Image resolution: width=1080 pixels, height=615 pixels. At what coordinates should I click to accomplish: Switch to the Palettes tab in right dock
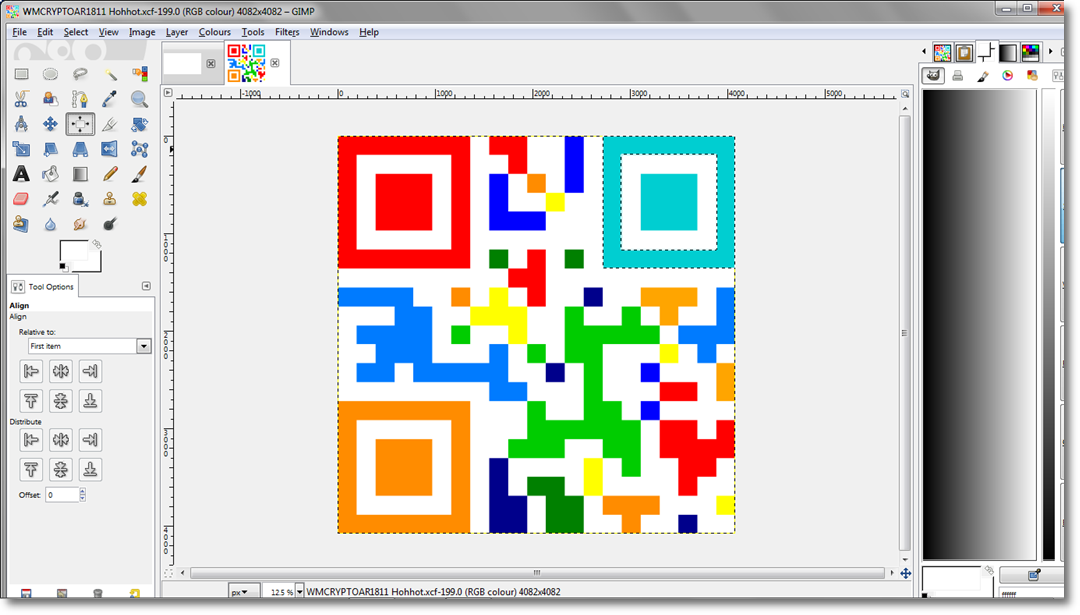click(x=1030, y=52)
